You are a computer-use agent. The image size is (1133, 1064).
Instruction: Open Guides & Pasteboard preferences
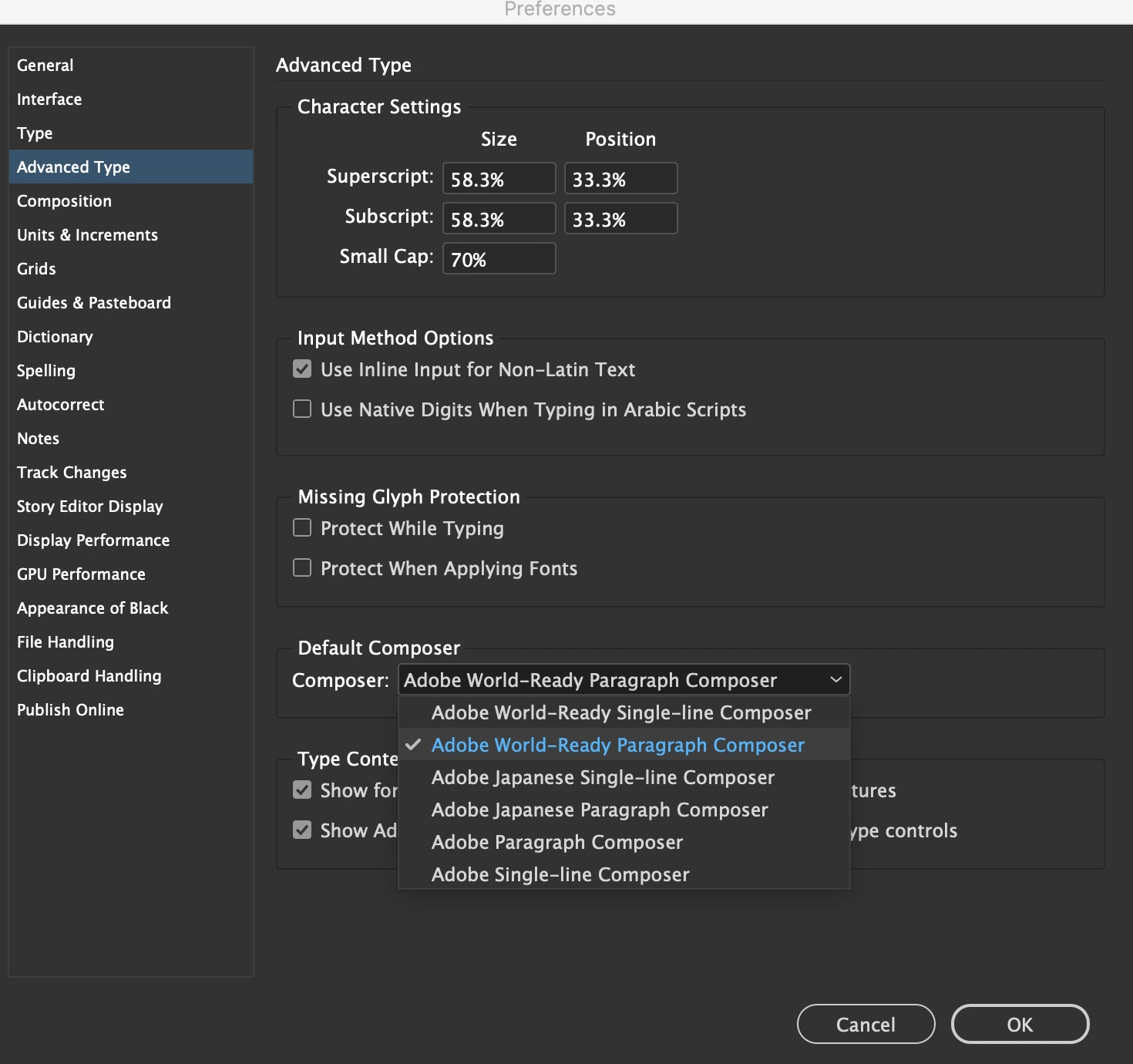(x=131, y=303)
